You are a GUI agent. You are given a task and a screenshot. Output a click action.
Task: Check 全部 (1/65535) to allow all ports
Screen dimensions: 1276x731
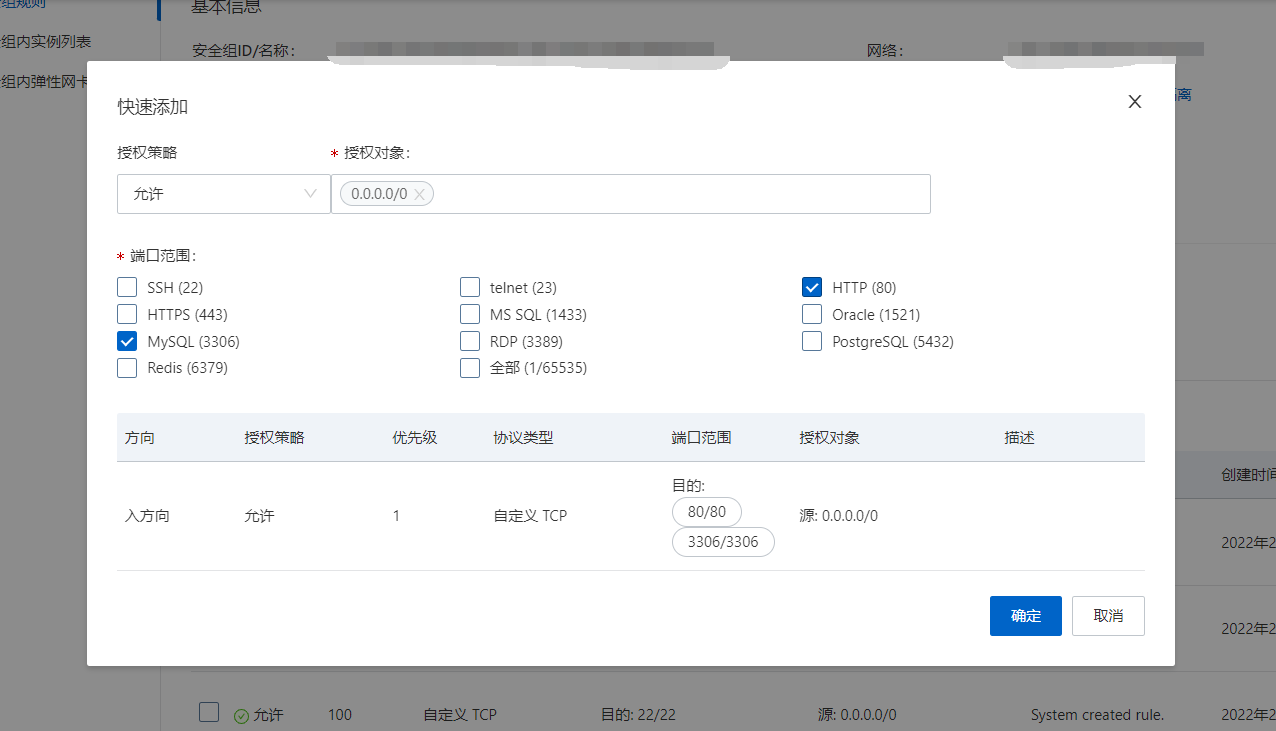pyautogui.click(x=470, y=367)
